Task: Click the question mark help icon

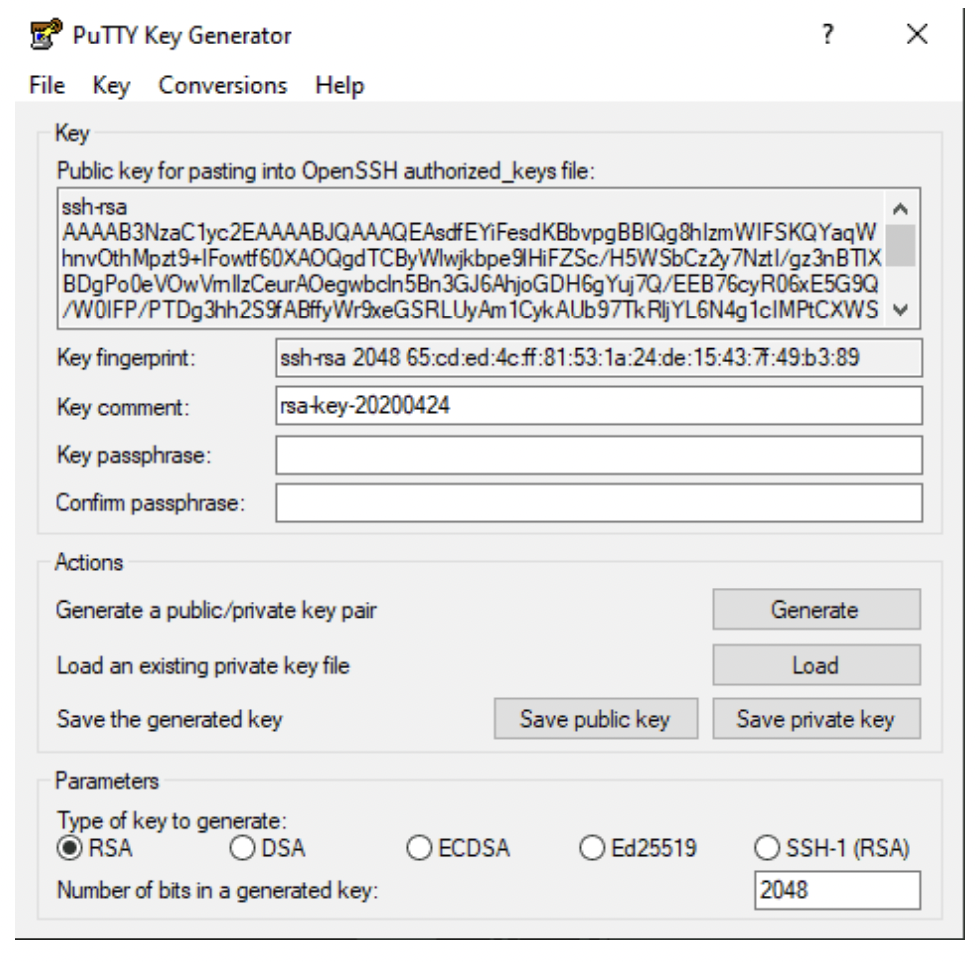Action: pyautogui.click(x=827, y=35)
